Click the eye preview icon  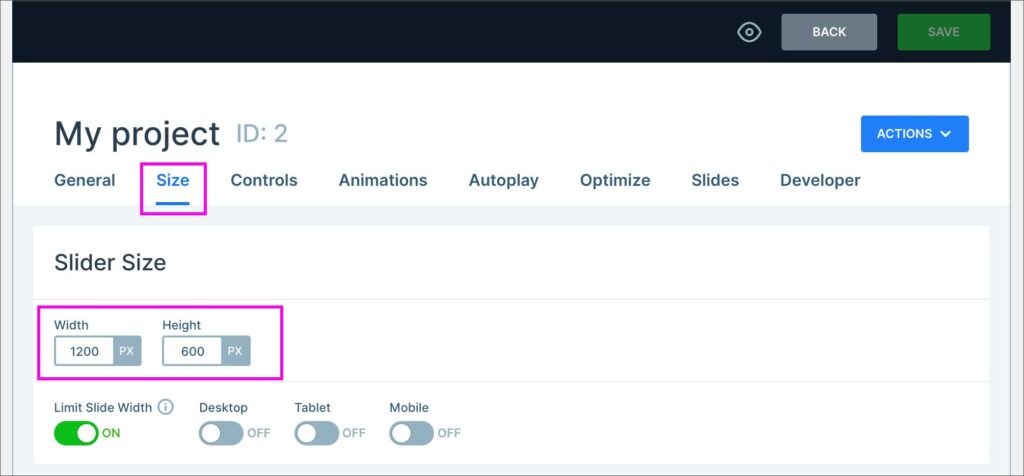(x=749, y=32)
